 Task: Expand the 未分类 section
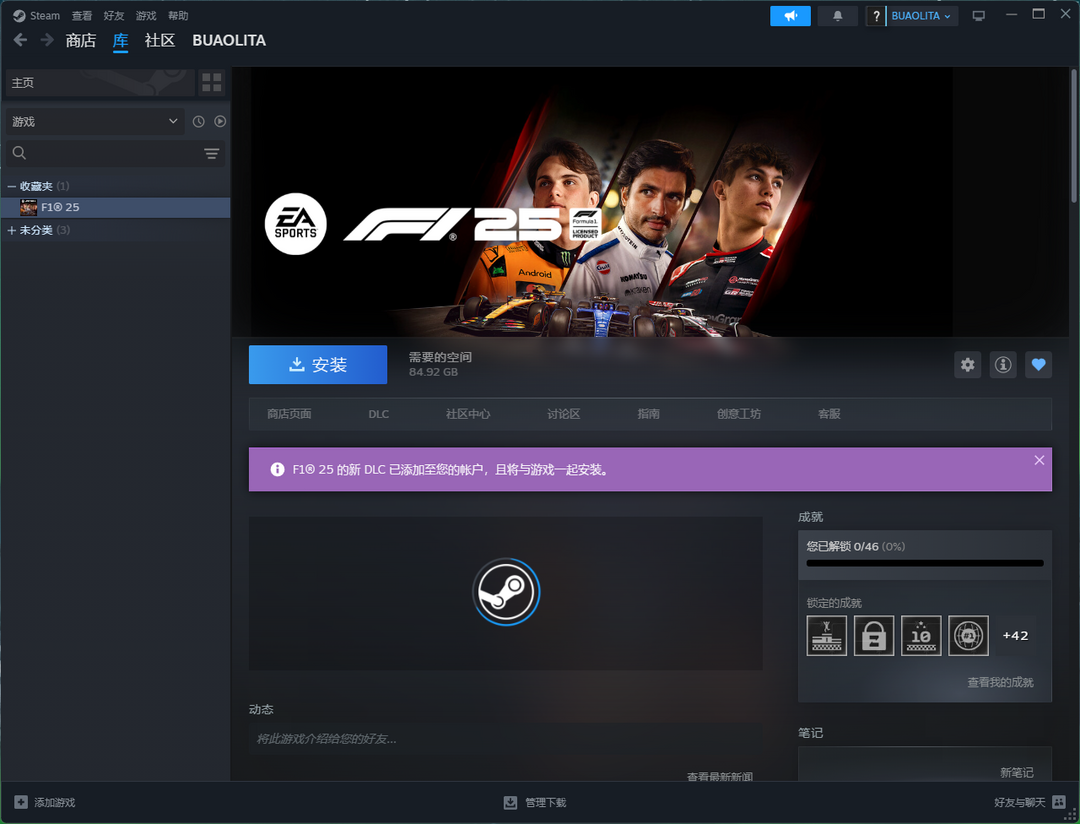click(12, 230)
